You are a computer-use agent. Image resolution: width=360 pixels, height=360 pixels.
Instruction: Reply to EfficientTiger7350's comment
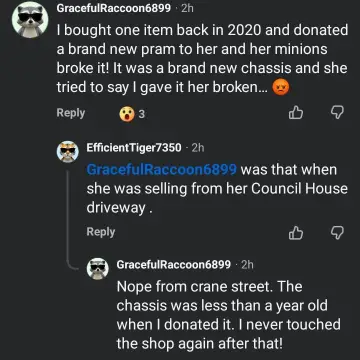(101, 232)
